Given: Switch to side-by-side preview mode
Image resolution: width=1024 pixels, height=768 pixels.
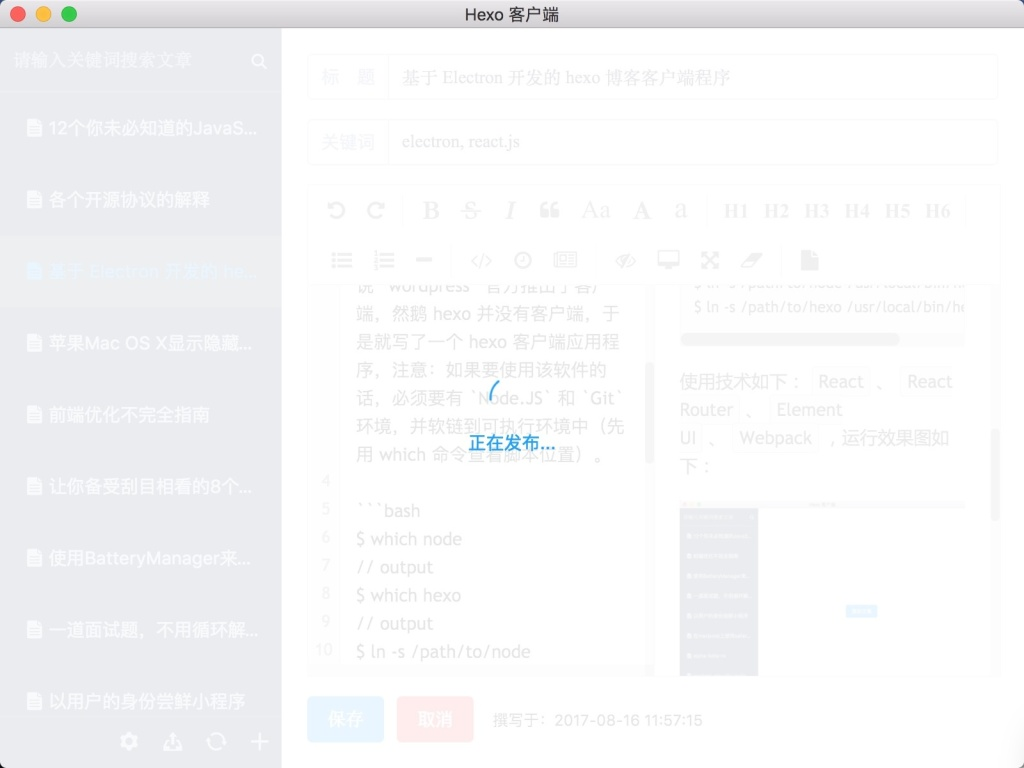Looking at the screenshot, I should [x=667, y=260].
